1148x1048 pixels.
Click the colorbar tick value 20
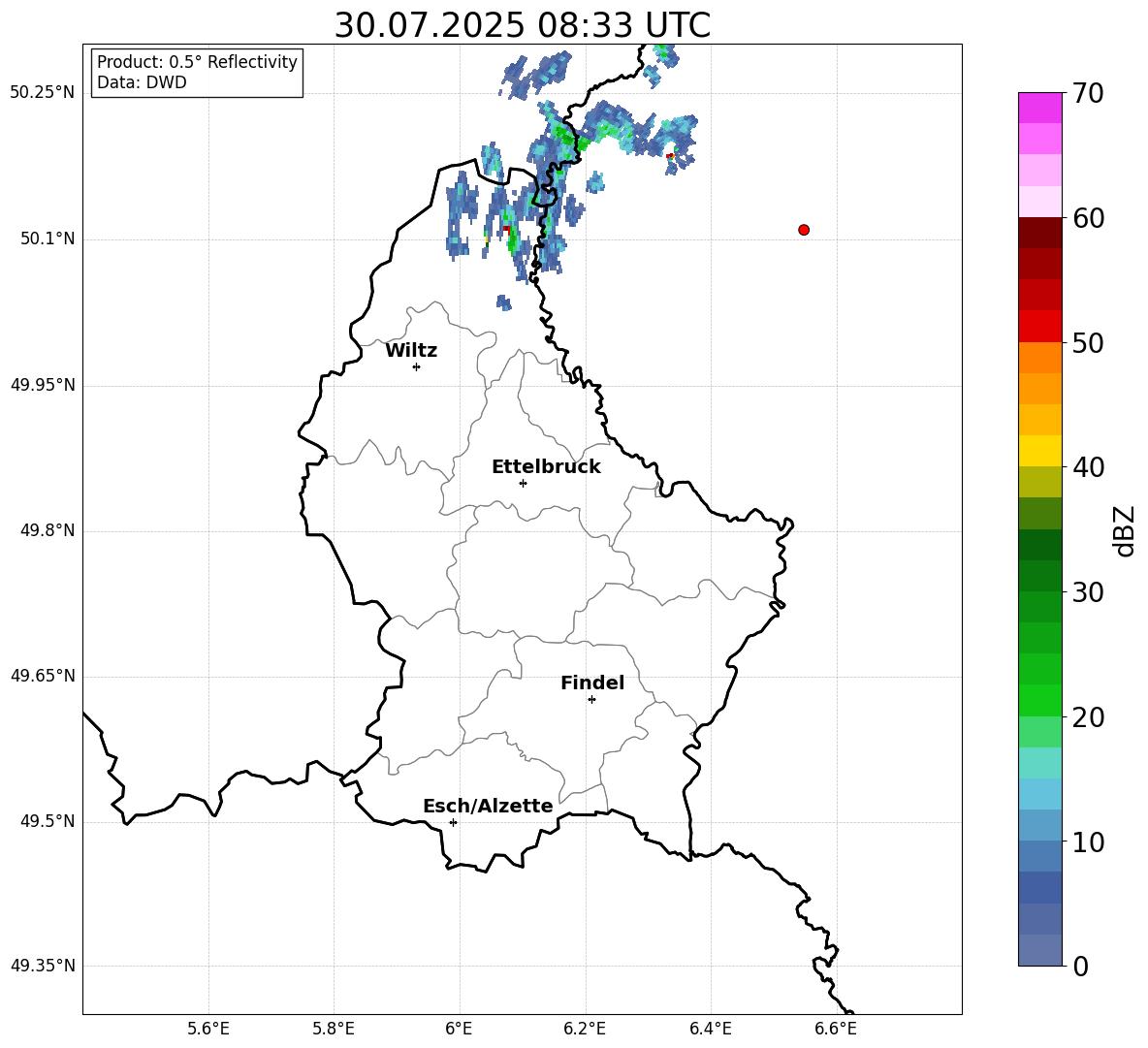[1088, 717]
